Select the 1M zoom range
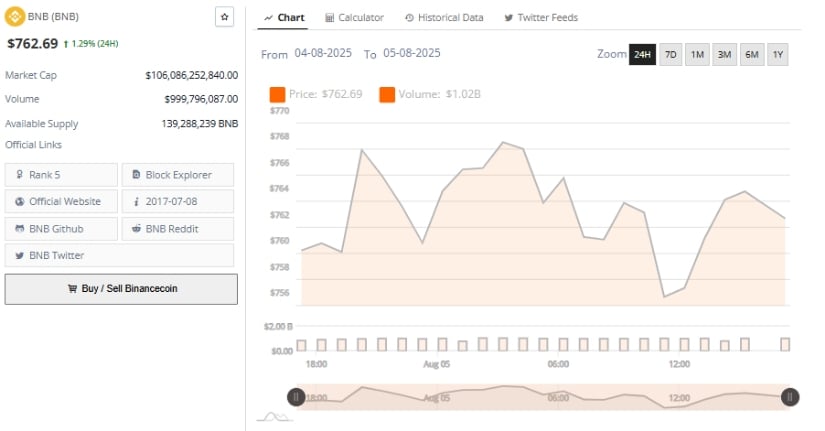This screenshot has width=825, height=431. tap(697, 54)
